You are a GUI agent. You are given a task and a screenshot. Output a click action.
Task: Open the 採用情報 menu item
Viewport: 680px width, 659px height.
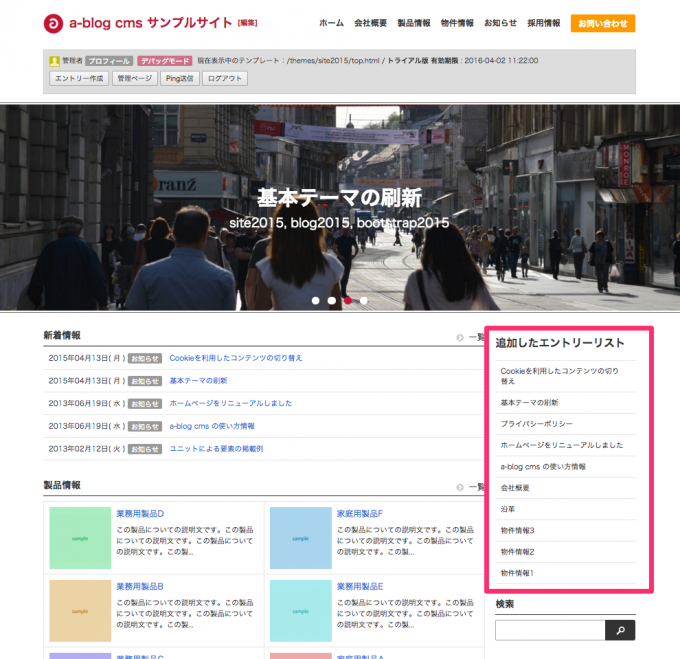click(x=544, y=23)
